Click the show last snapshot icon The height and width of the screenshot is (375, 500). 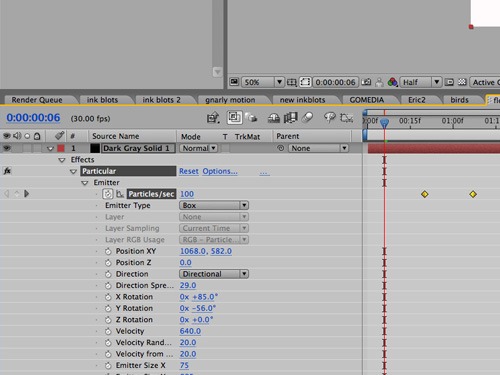[379, 82]
